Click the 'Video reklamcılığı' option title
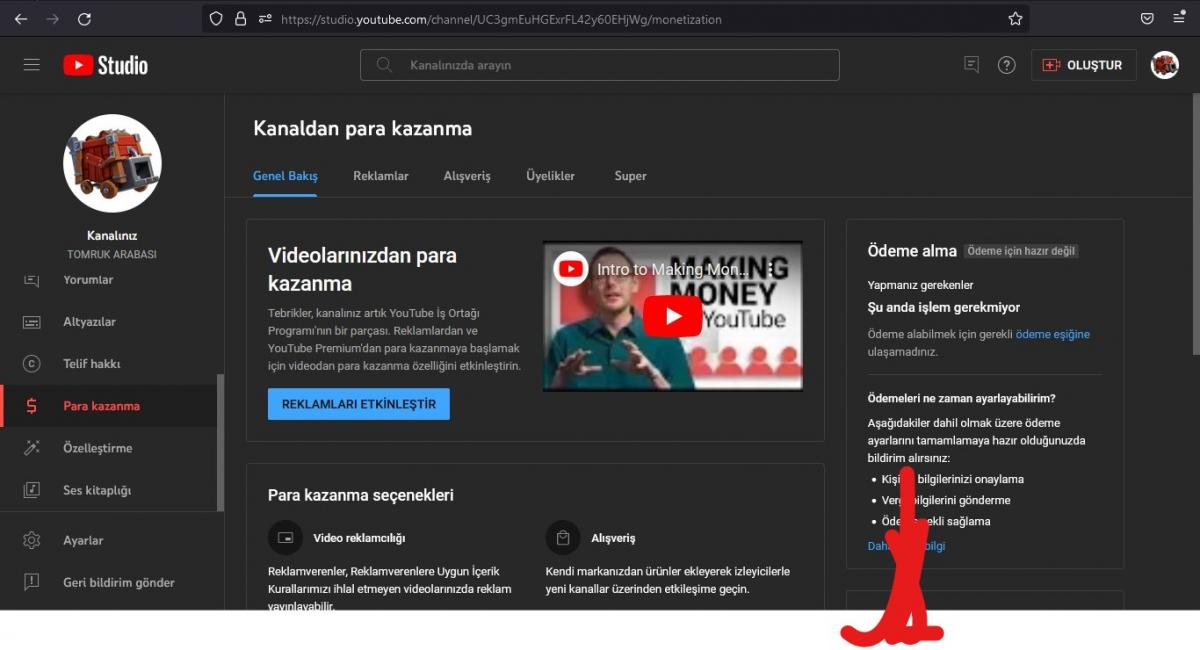This screenshot has height=650, width=1200. (x=359, y=538)
